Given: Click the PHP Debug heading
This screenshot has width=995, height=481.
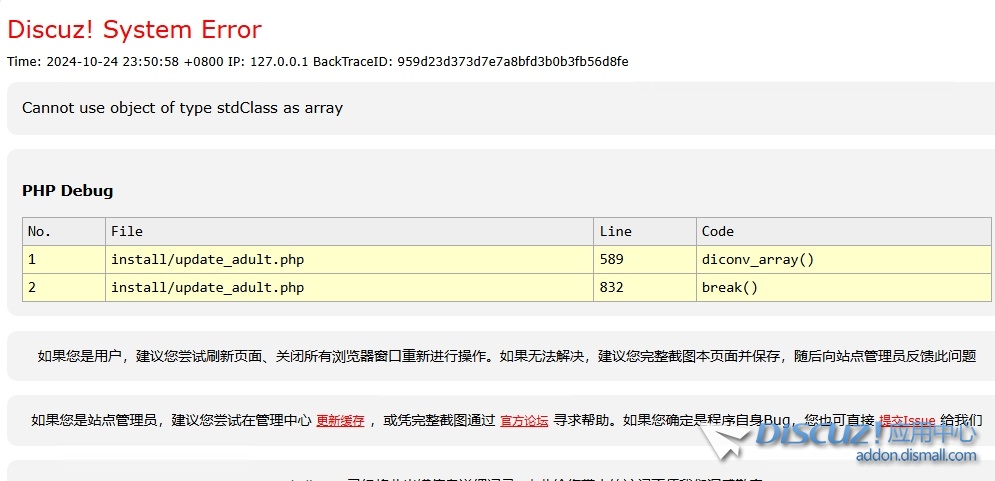Looking at the screenshot, I should 67,191.
